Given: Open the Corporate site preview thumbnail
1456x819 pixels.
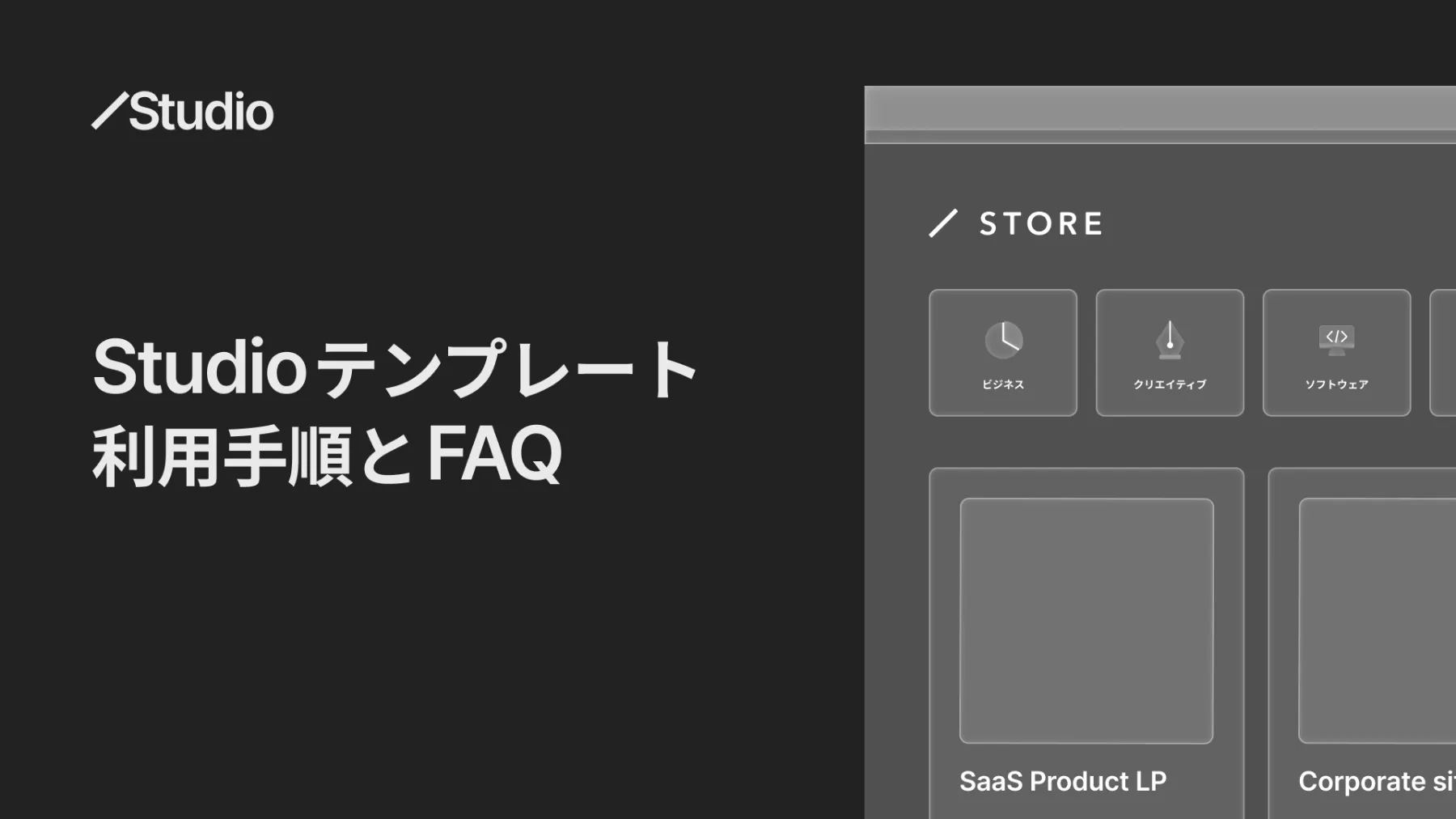Looking at the screenshot, I should [1378, 621].
